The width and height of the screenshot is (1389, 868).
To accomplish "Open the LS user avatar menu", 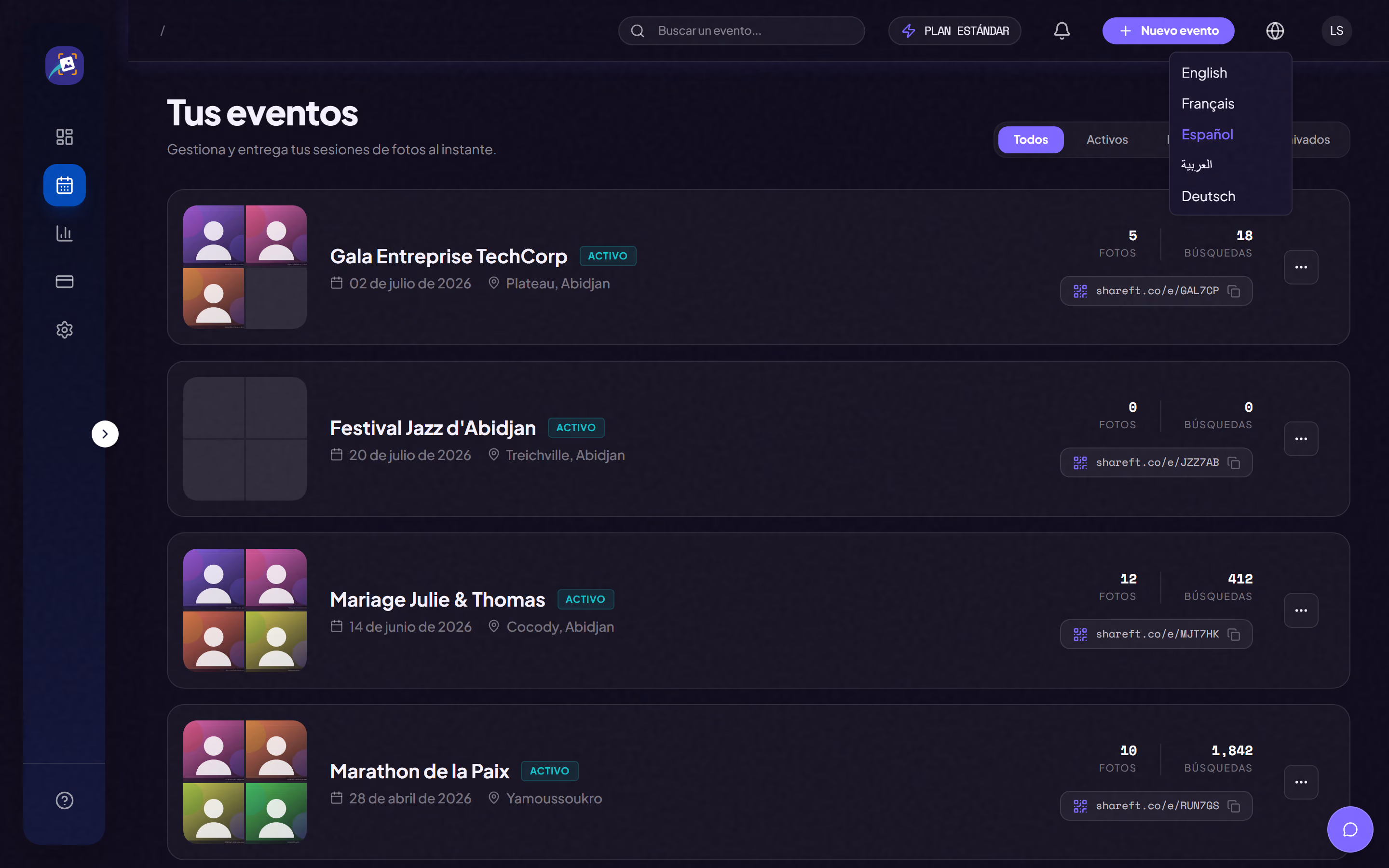I will click(x=1336, y=31).
